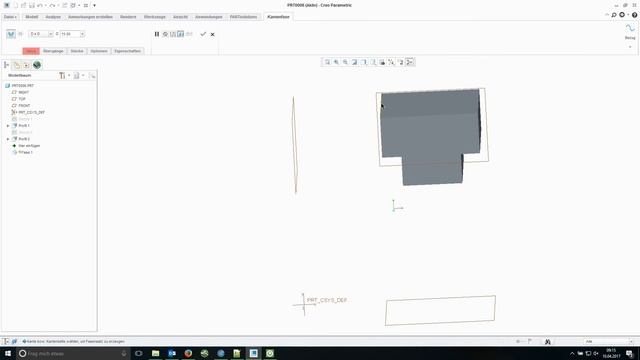Click the Undo icon in quick access toolbar
This screenshot has height=360, width=640.
point(40,5)
